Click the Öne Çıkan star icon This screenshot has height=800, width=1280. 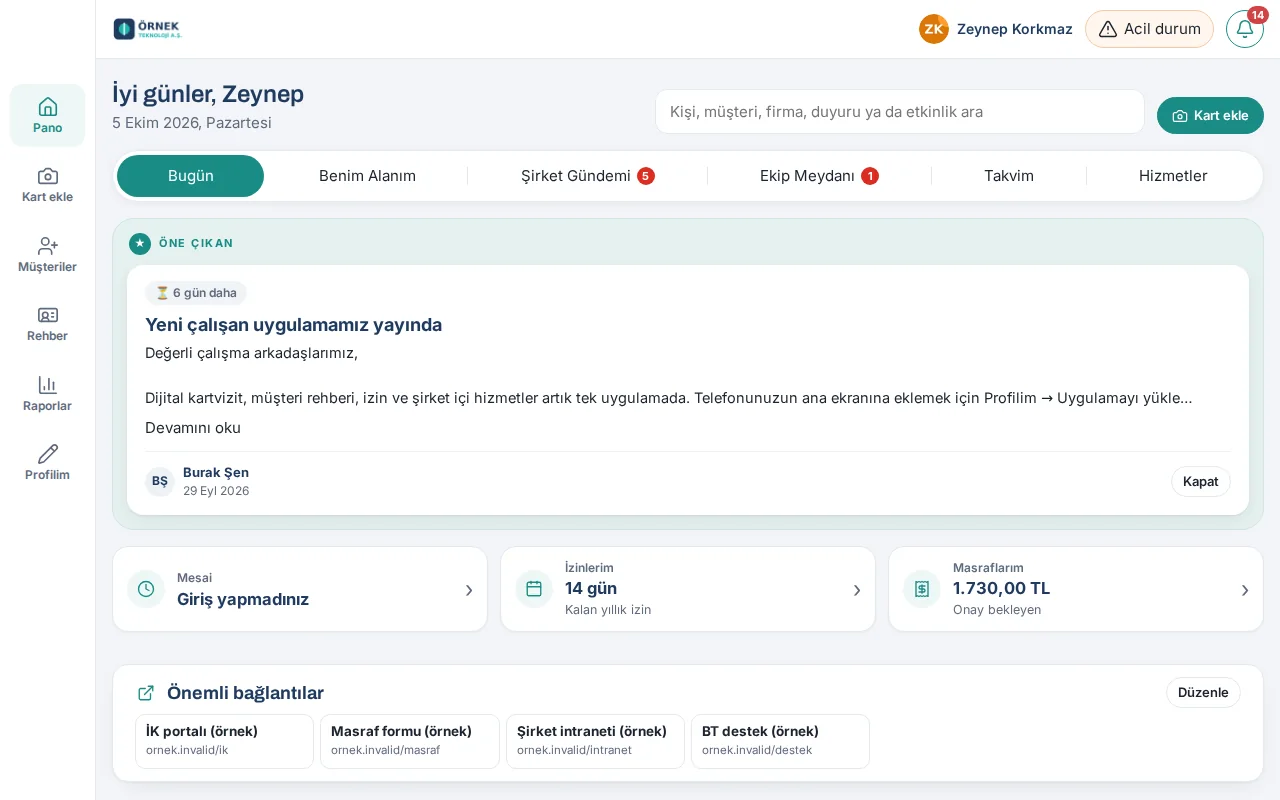[140, 243]
